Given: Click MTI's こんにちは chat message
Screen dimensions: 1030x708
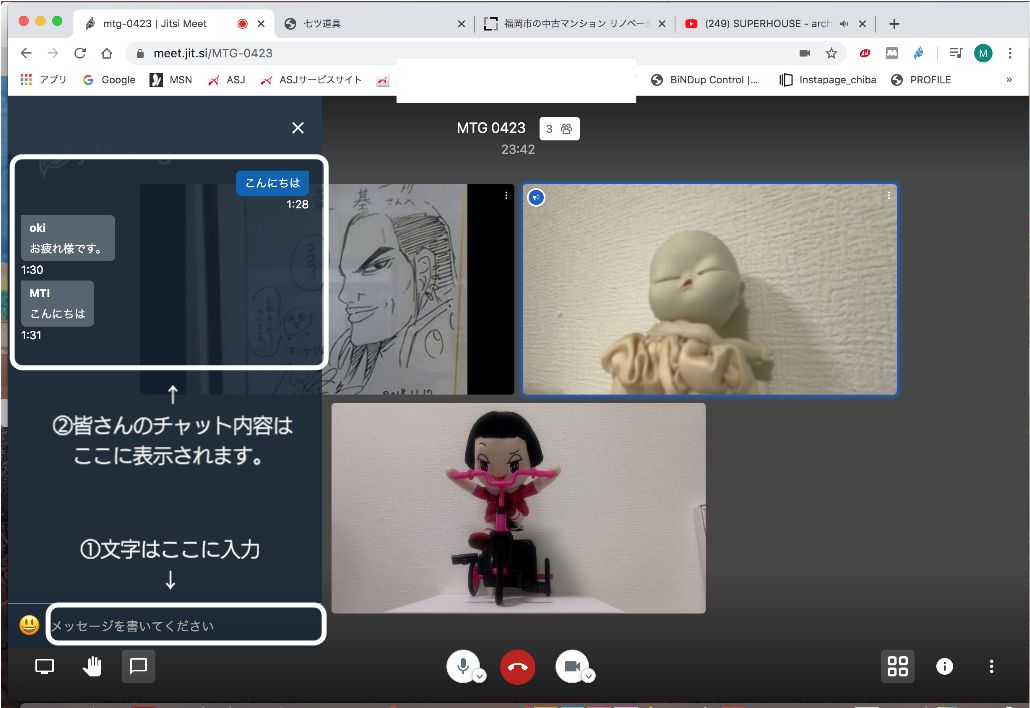Looking at the screenshot, I should click(57, 303).
